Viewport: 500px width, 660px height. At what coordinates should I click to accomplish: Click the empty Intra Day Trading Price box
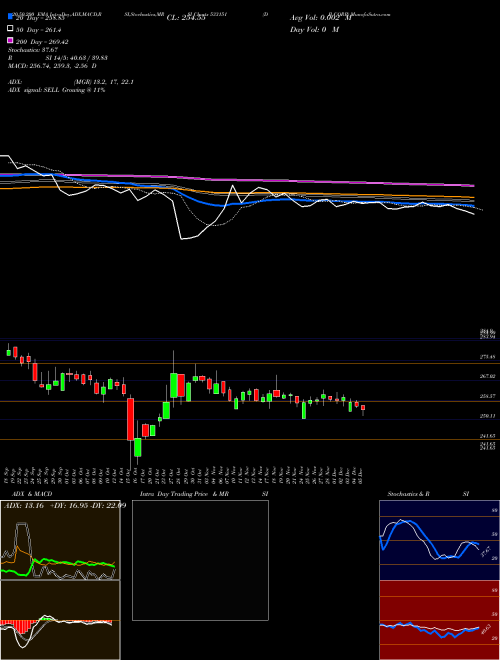(x=200, y=560)
